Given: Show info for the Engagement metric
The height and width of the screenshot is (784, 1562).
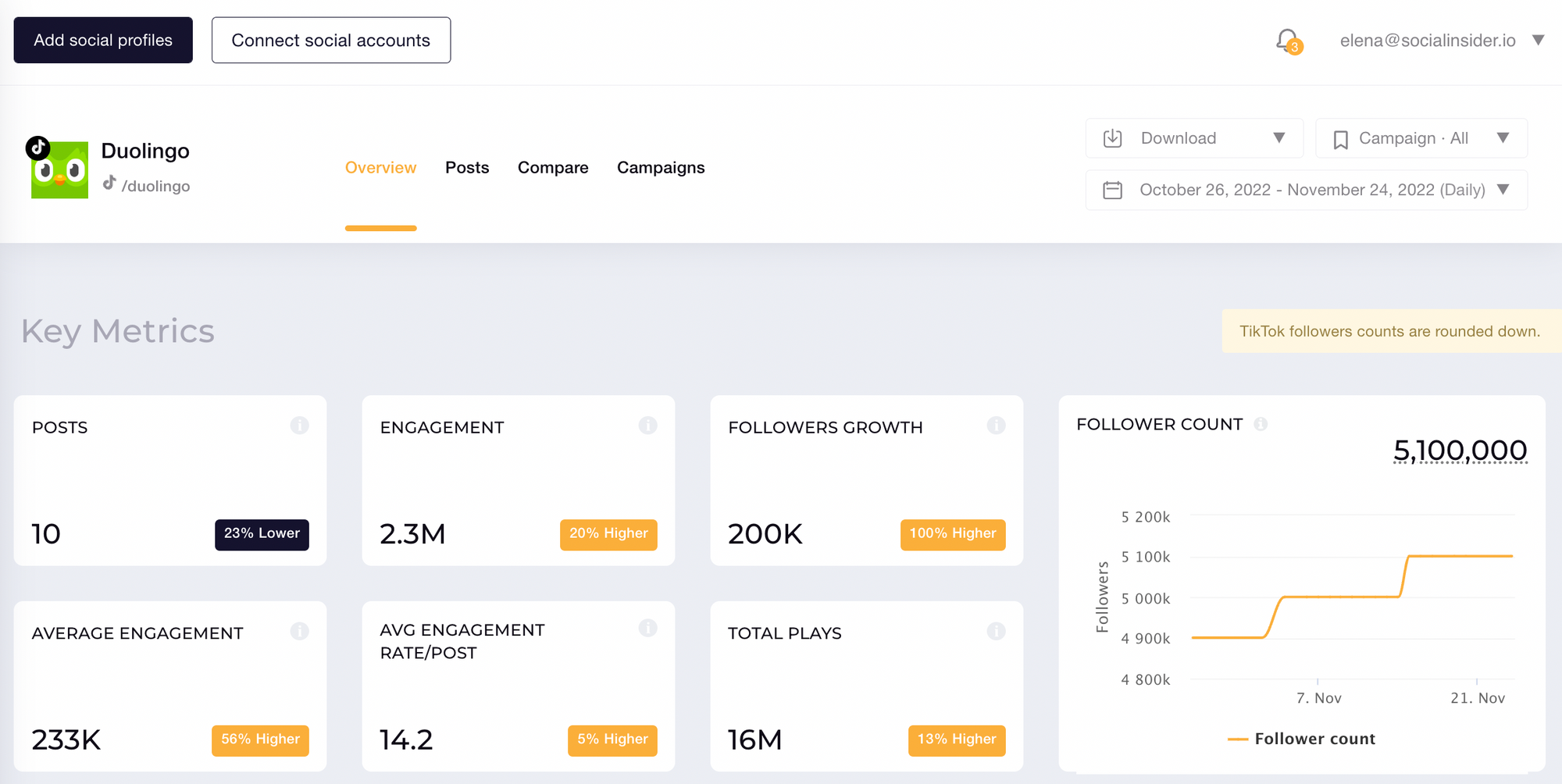Looking at the screenshot, I should click(647, 426).
